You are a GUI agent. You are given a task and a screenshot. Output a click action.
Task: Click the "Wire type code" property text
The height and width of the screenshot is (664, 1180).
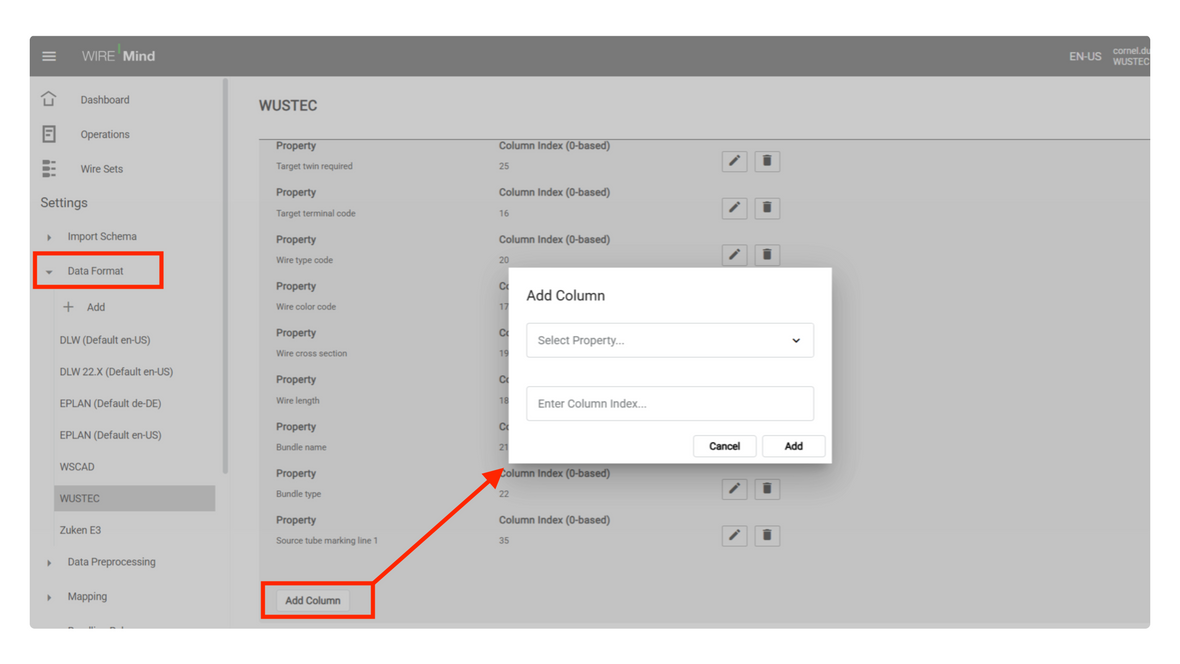pyautogui.click(x=304, y=260)
